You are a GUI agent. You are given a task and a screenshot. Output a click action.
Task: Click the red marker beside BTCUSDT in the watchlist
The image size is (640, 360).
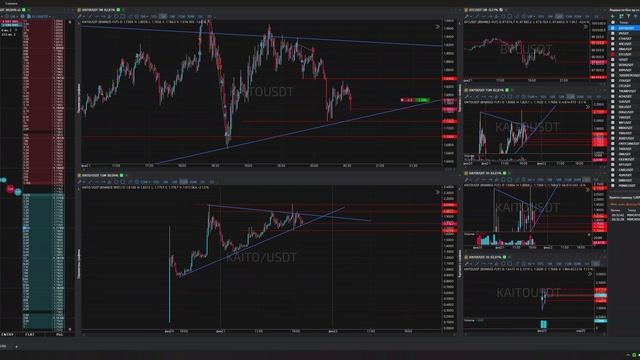pos(613,54)
